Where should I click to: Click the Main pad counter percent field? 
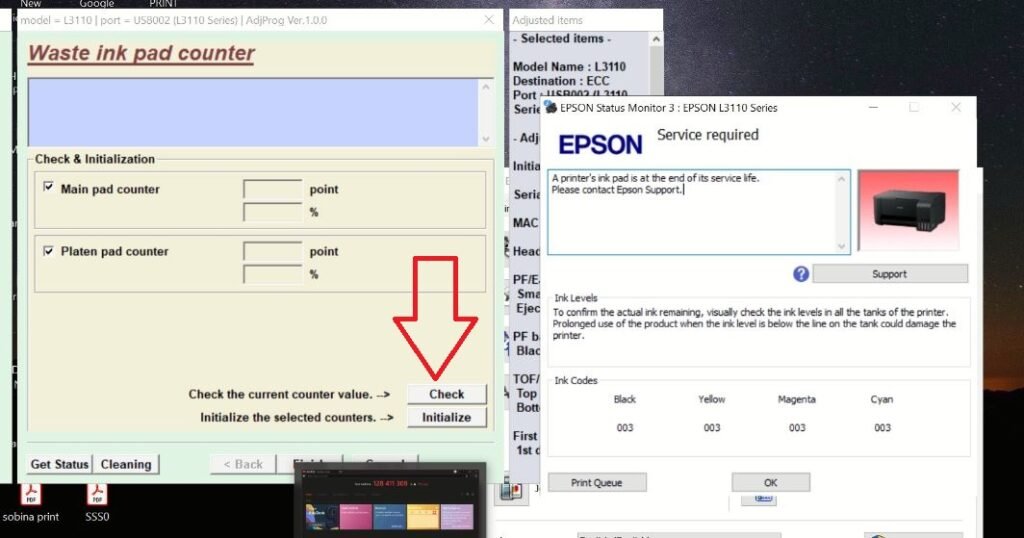(x=272, y=212)
